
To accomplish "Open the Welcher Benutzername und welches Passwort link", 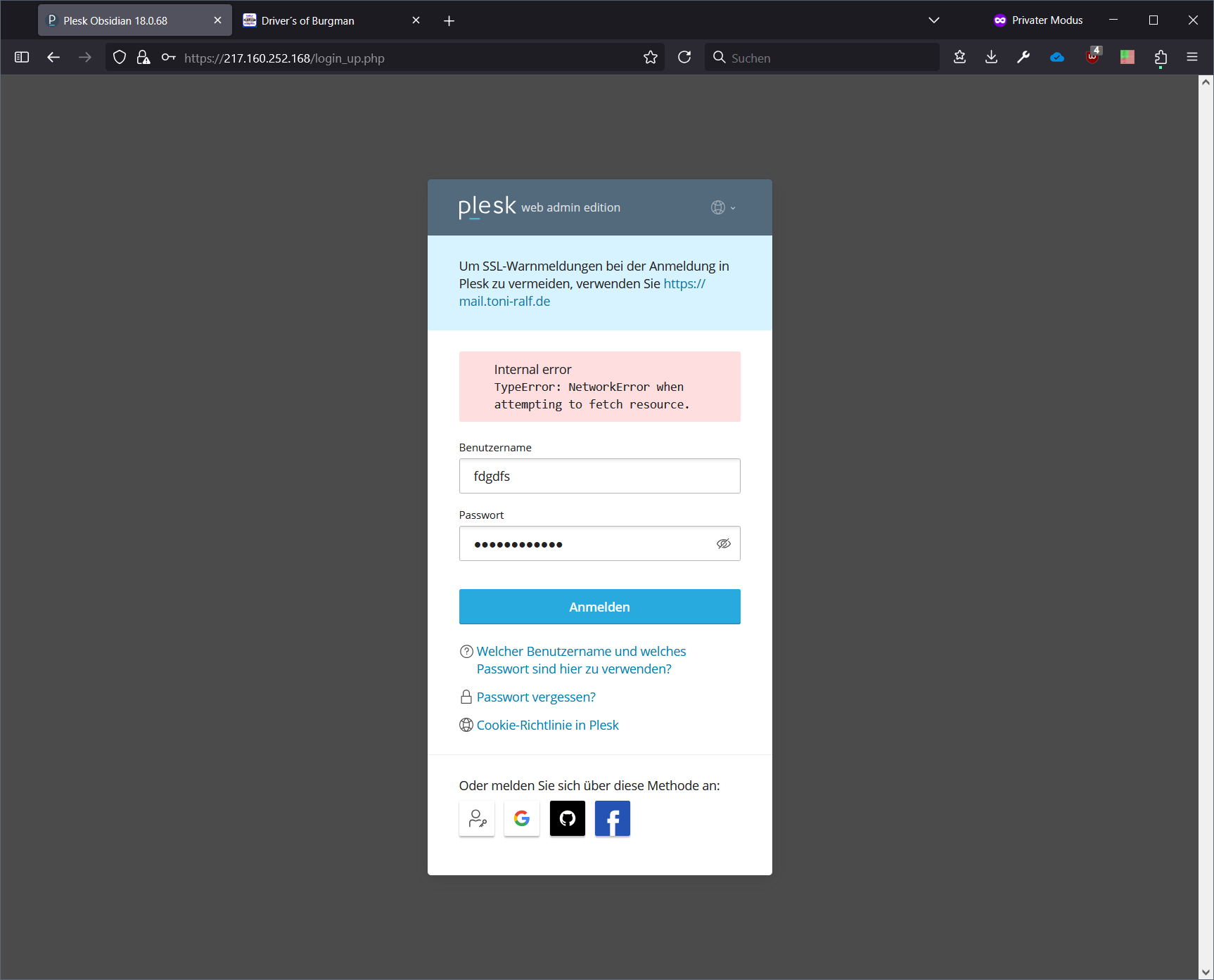I will click(581, 660).
